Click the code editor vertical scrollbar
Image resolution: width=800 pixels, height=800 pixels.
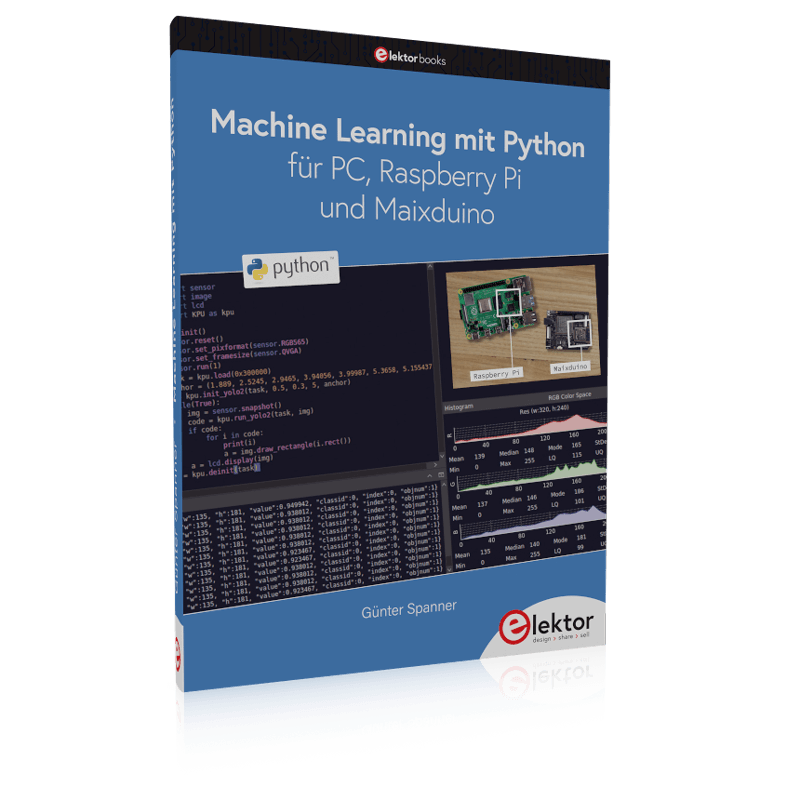click(x=437, y=359)
